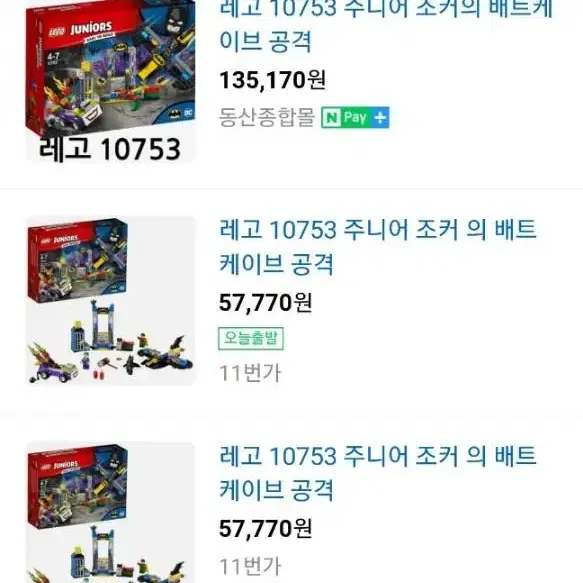Open the first product thumbnail labeled 레고 10753
This screenshot has width=583, height=583.
pyautogui.click(x=110, y=81)
